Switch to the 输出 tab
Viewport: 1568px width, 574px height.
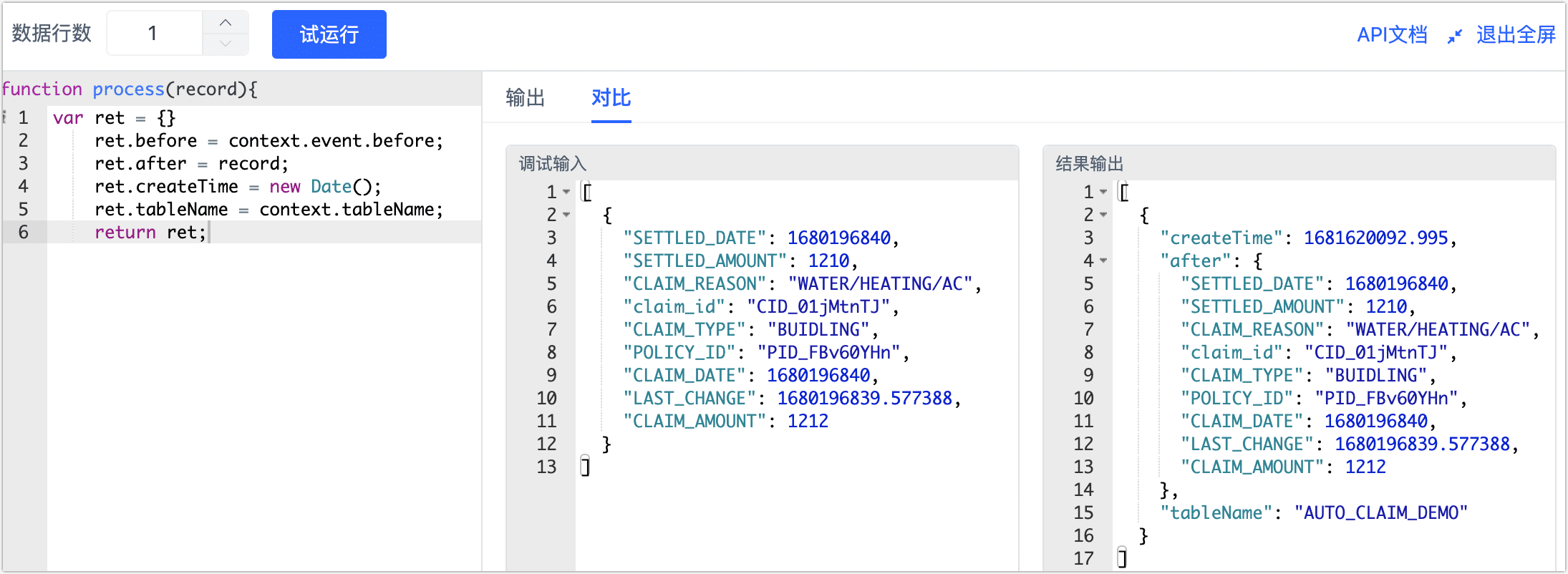[525, 98]
